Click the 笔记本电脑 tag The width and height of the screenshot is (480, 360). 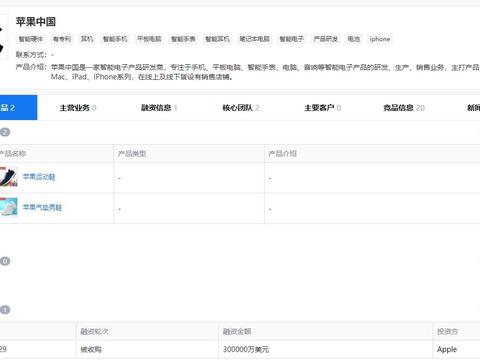coord(255,39)
